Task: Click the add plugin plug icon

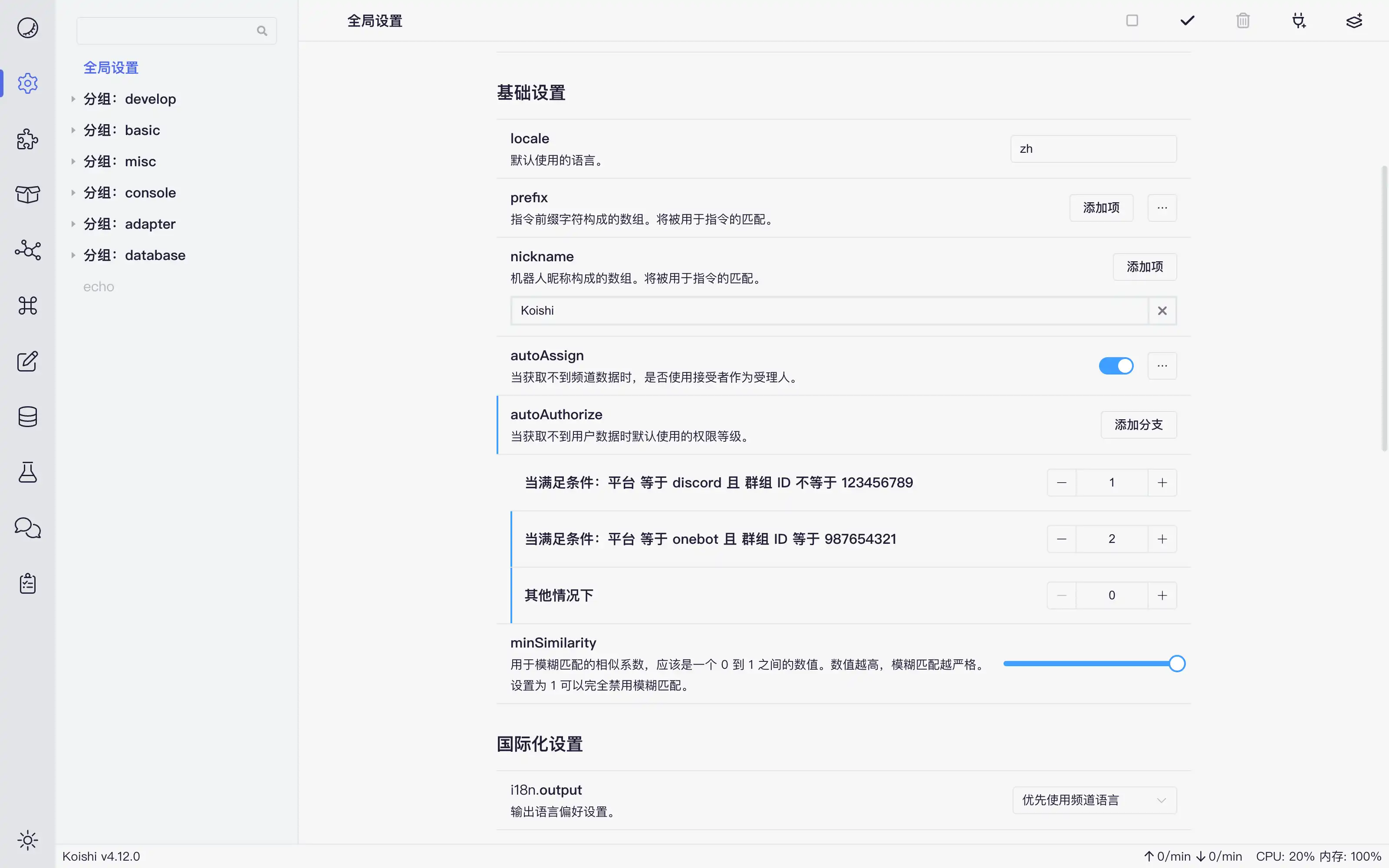Action: click(1298, 21)
